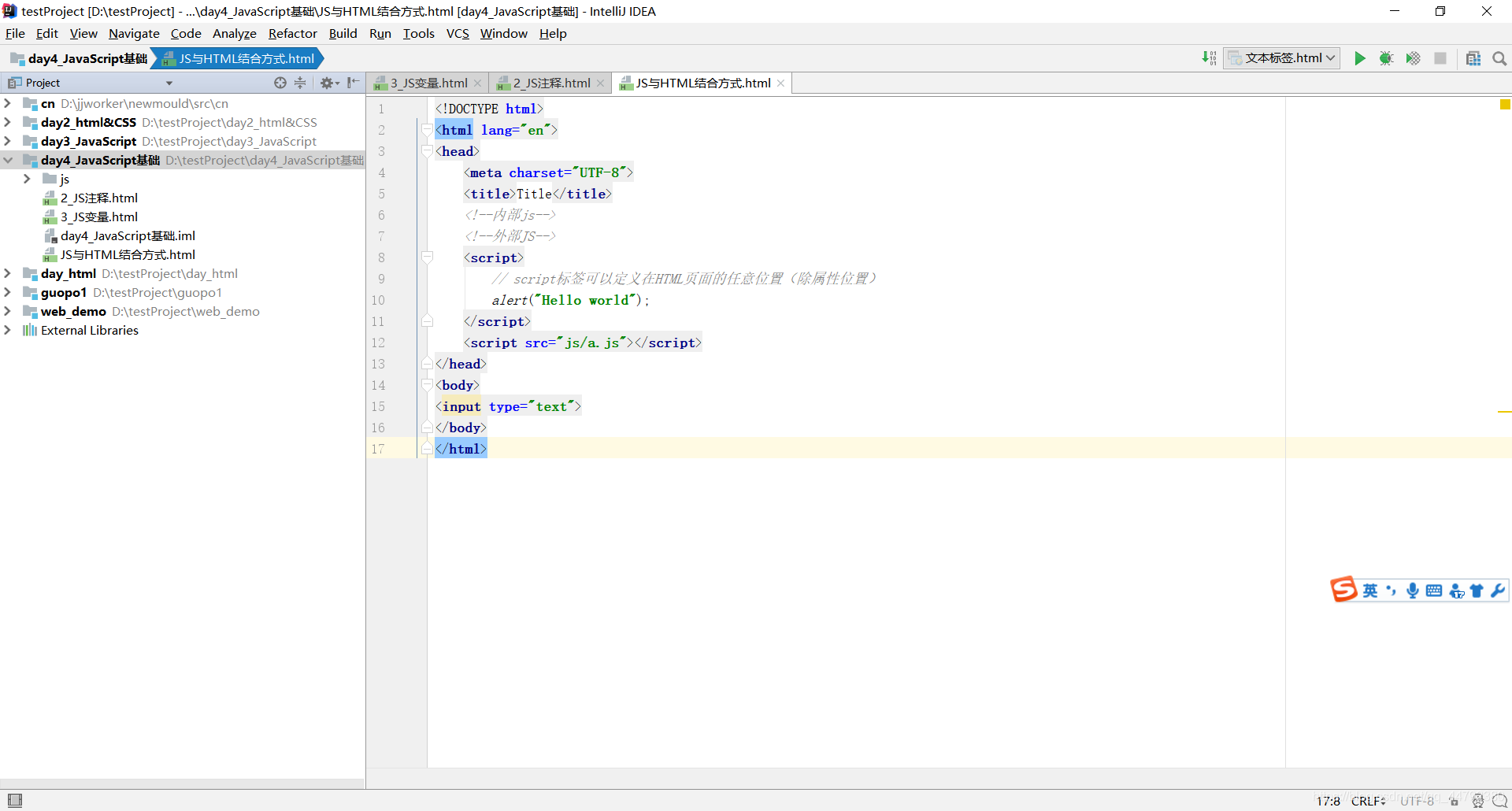Open the Window menu
The image size is (1512, 811).
(x=503, y=33)
